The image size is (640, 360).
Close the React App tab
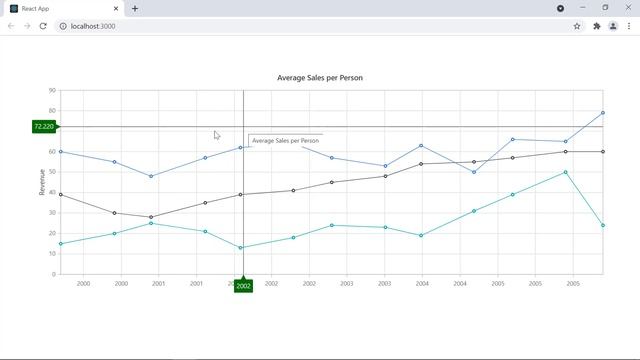[116, 9]
